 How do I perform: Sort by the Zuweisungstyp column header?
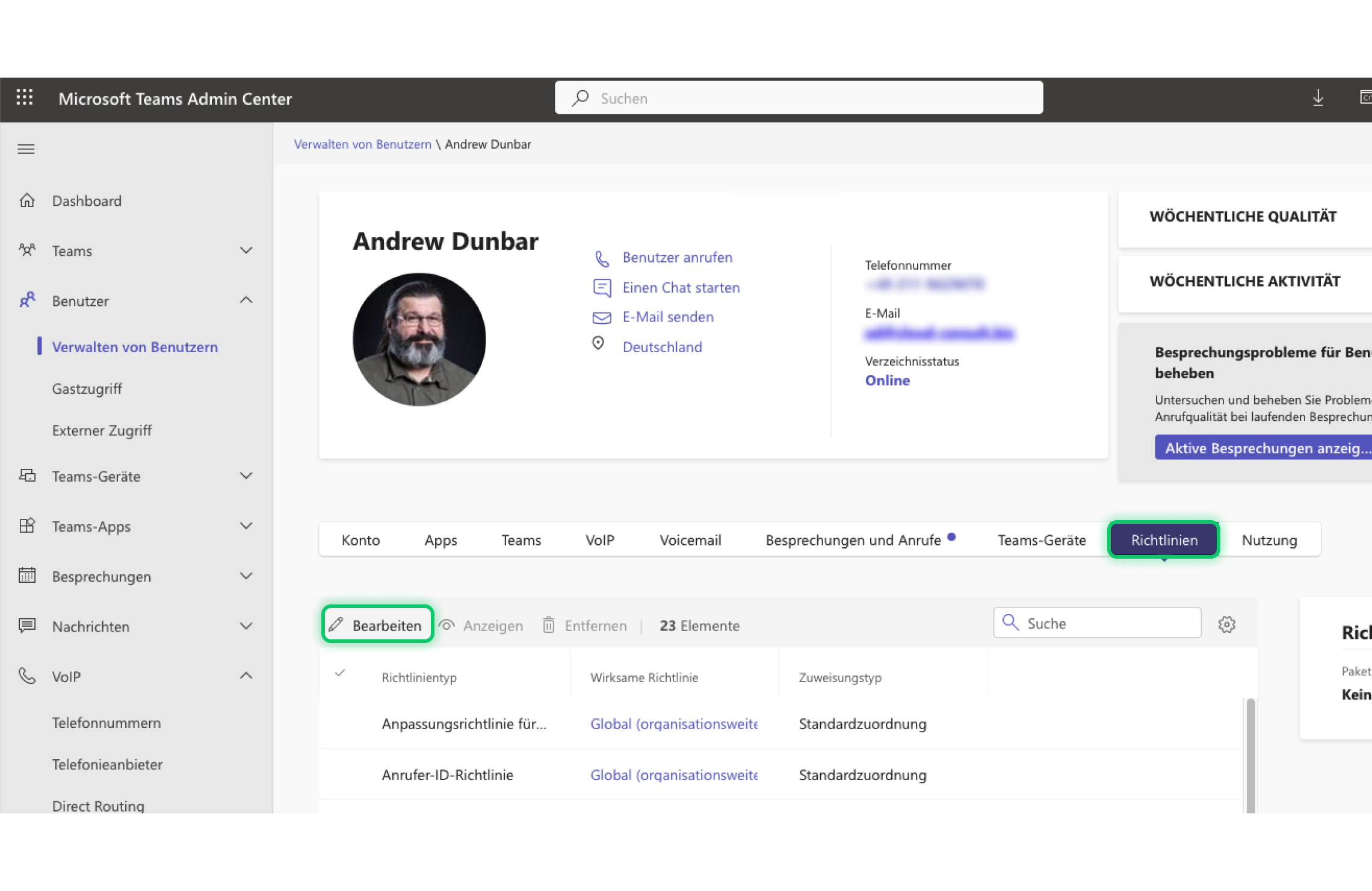pos(840,678)
